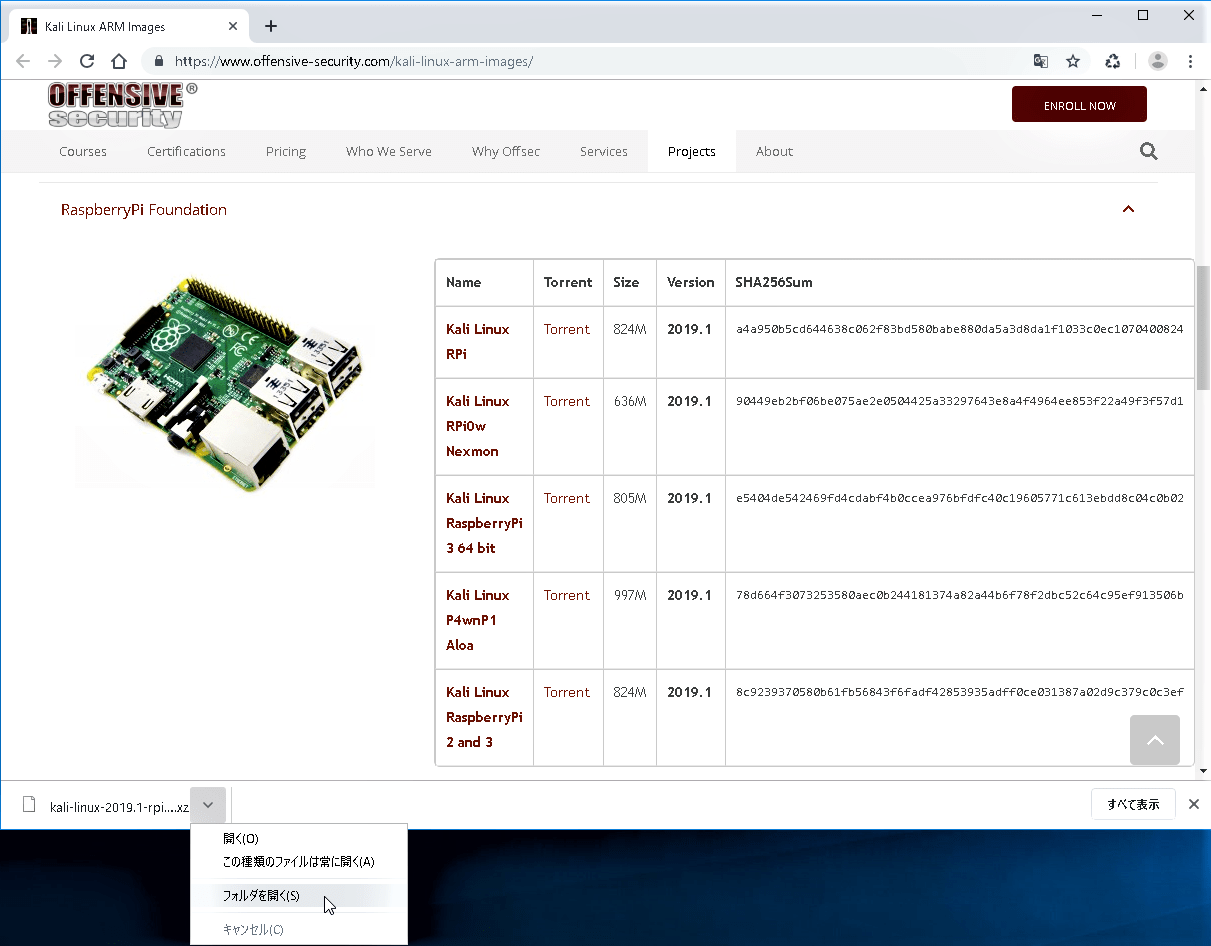Image resolution: width=1211 pixels, height=946 pixels.
Task: Click the browser forward arrow
Action: pyautogui.click(x=55, y=61)
